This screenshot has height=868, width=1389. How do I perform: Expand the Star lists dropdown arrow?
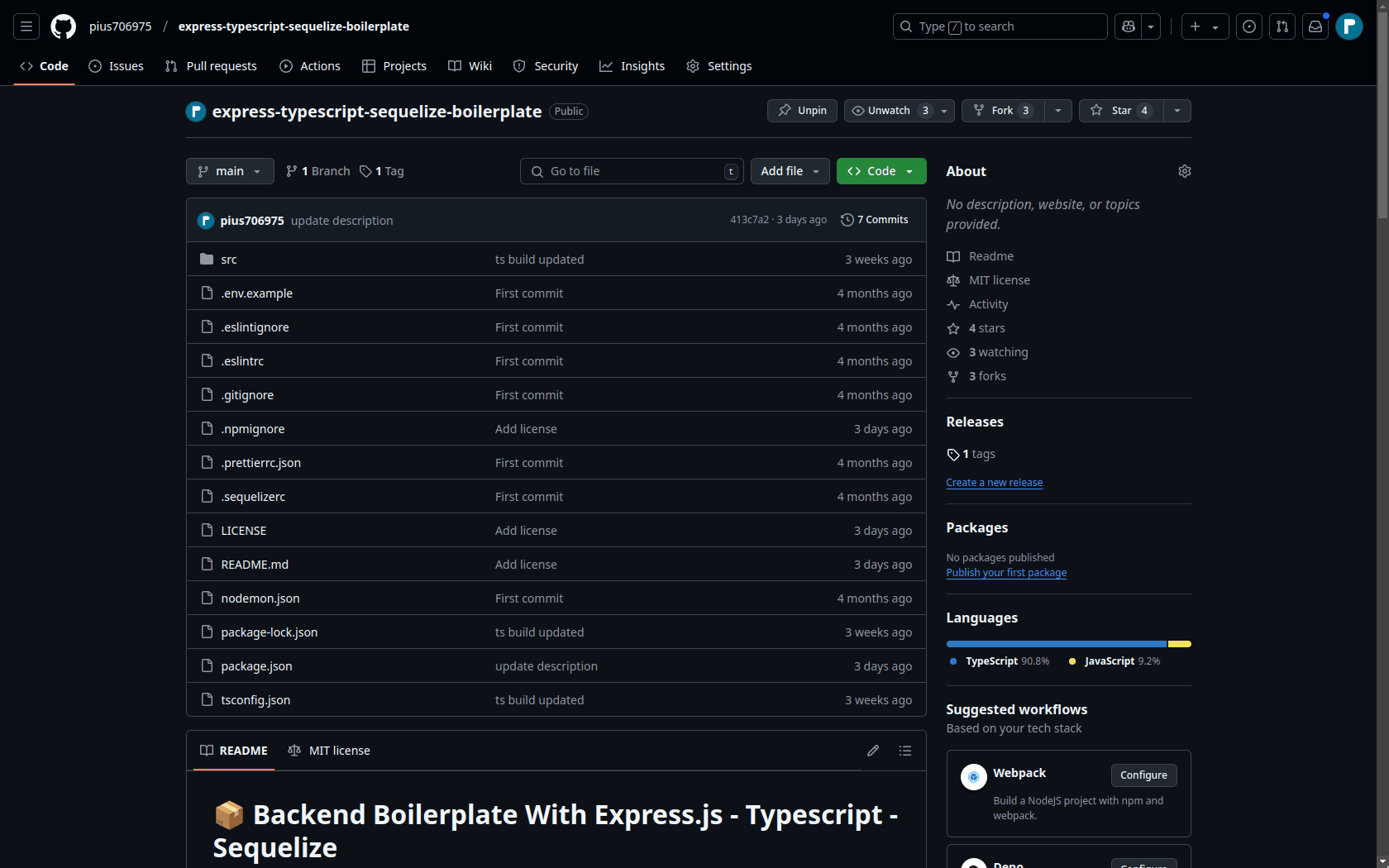(x=1177, y=111)
